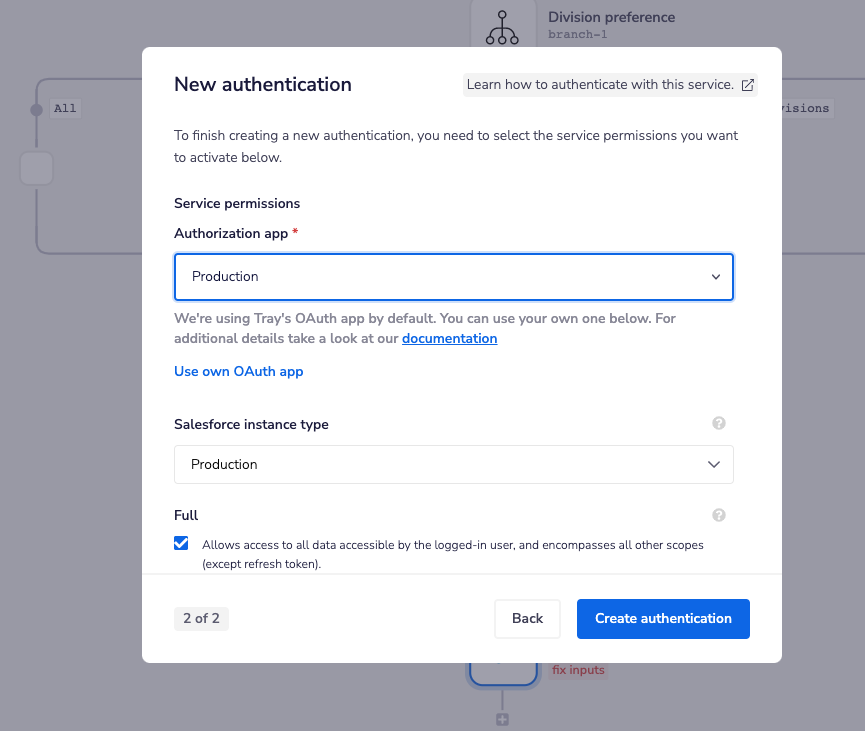Open the documentation link
This screenshot has width=865, height=731.
point(449,338)
